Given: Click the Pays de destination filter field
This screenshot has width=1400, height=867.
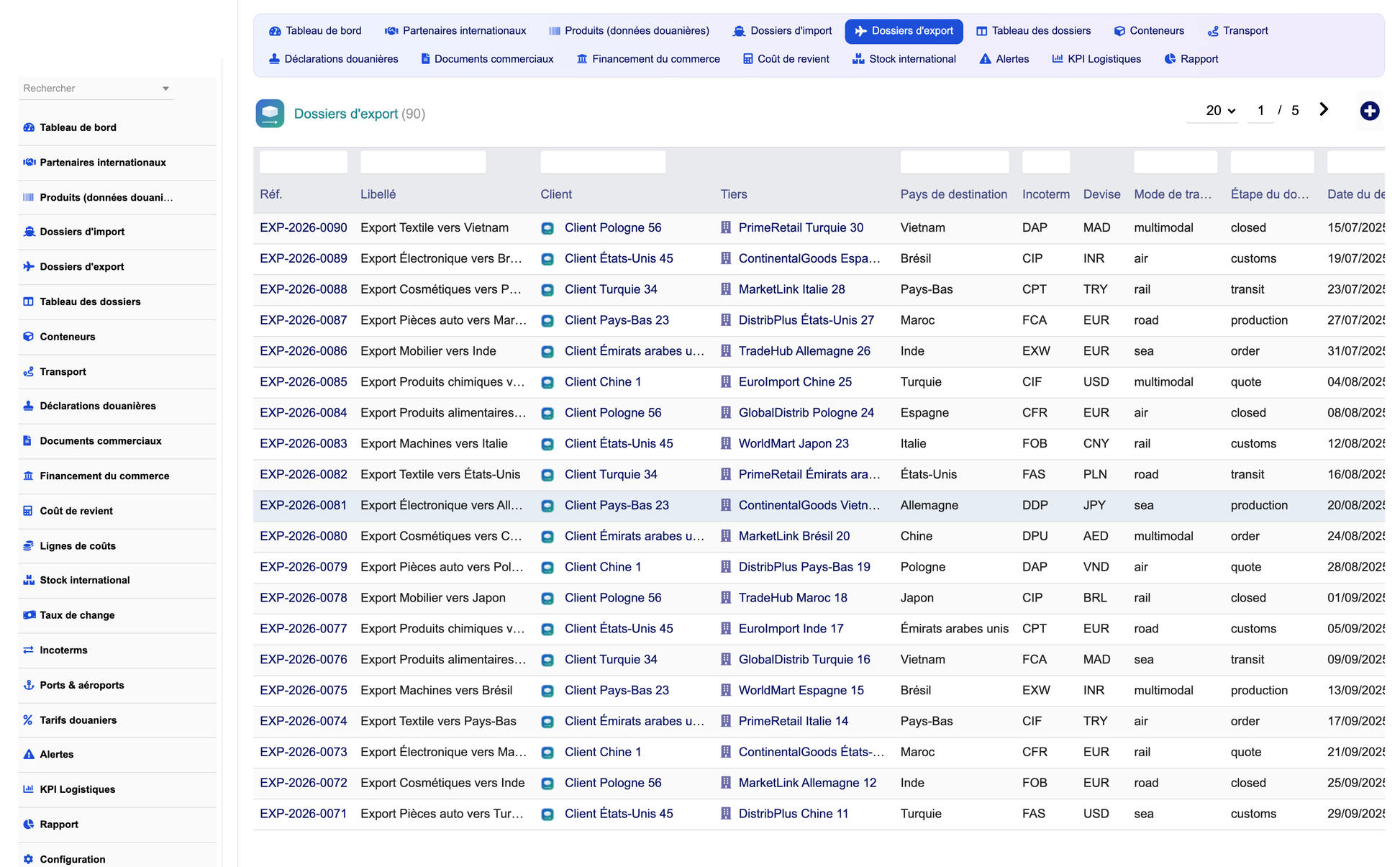Looking at the screenshot, I should point(955,162).
